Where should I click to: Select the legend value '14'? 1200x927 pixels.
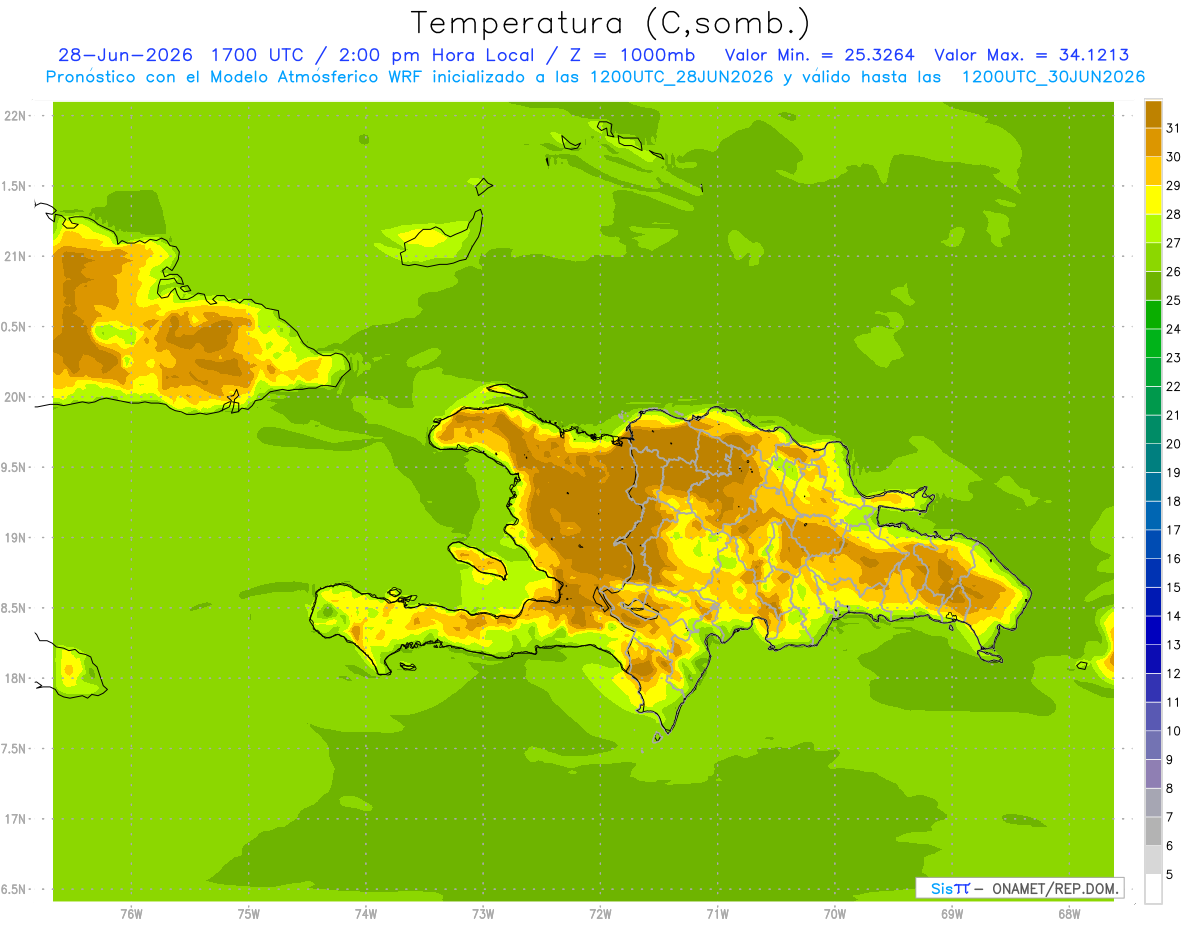[x=1173, y=616]
